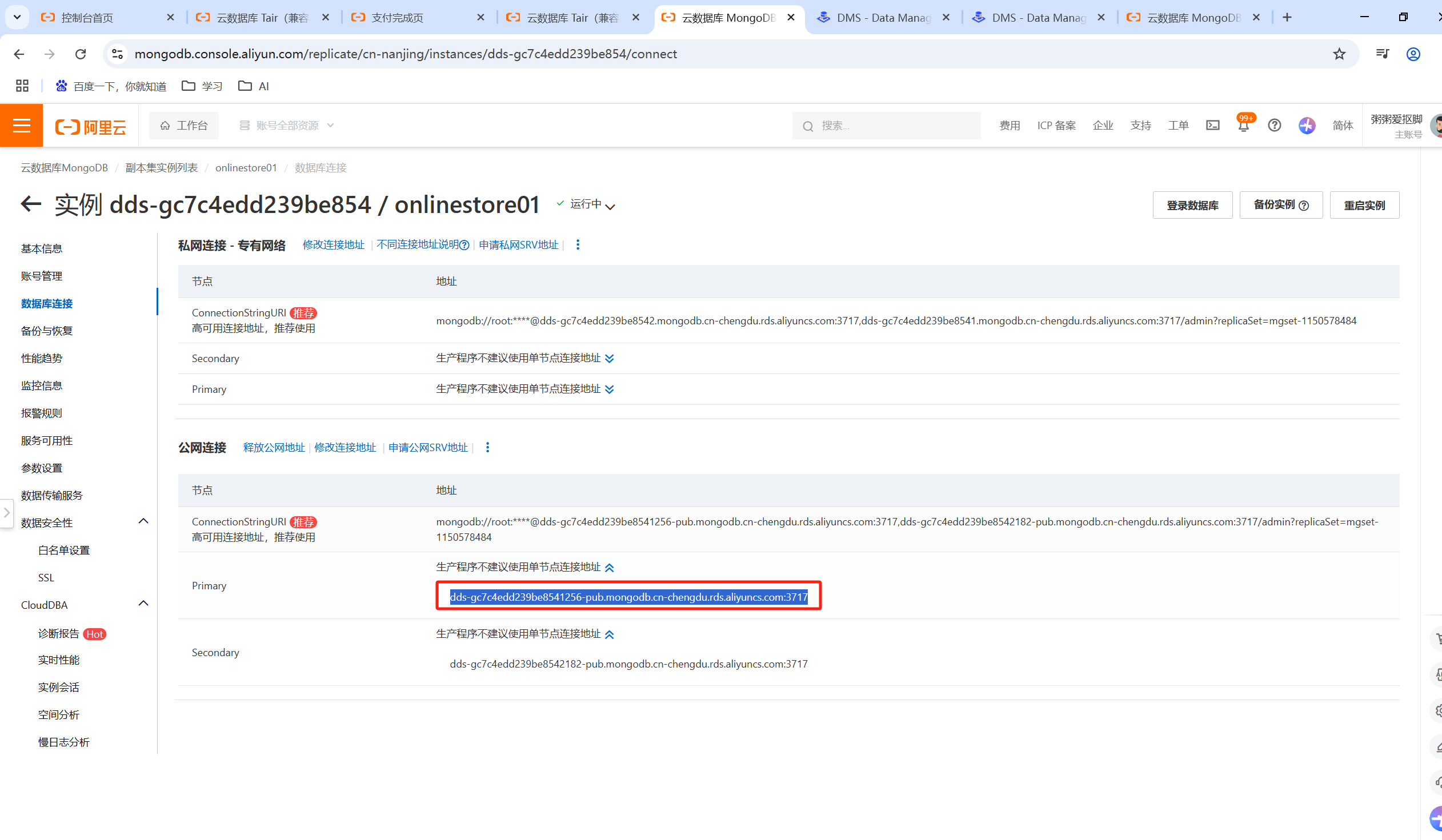Open 参数设置 in the sidebar
The height and width of the screenshot is (840, 1442).
tap(42, 468)
